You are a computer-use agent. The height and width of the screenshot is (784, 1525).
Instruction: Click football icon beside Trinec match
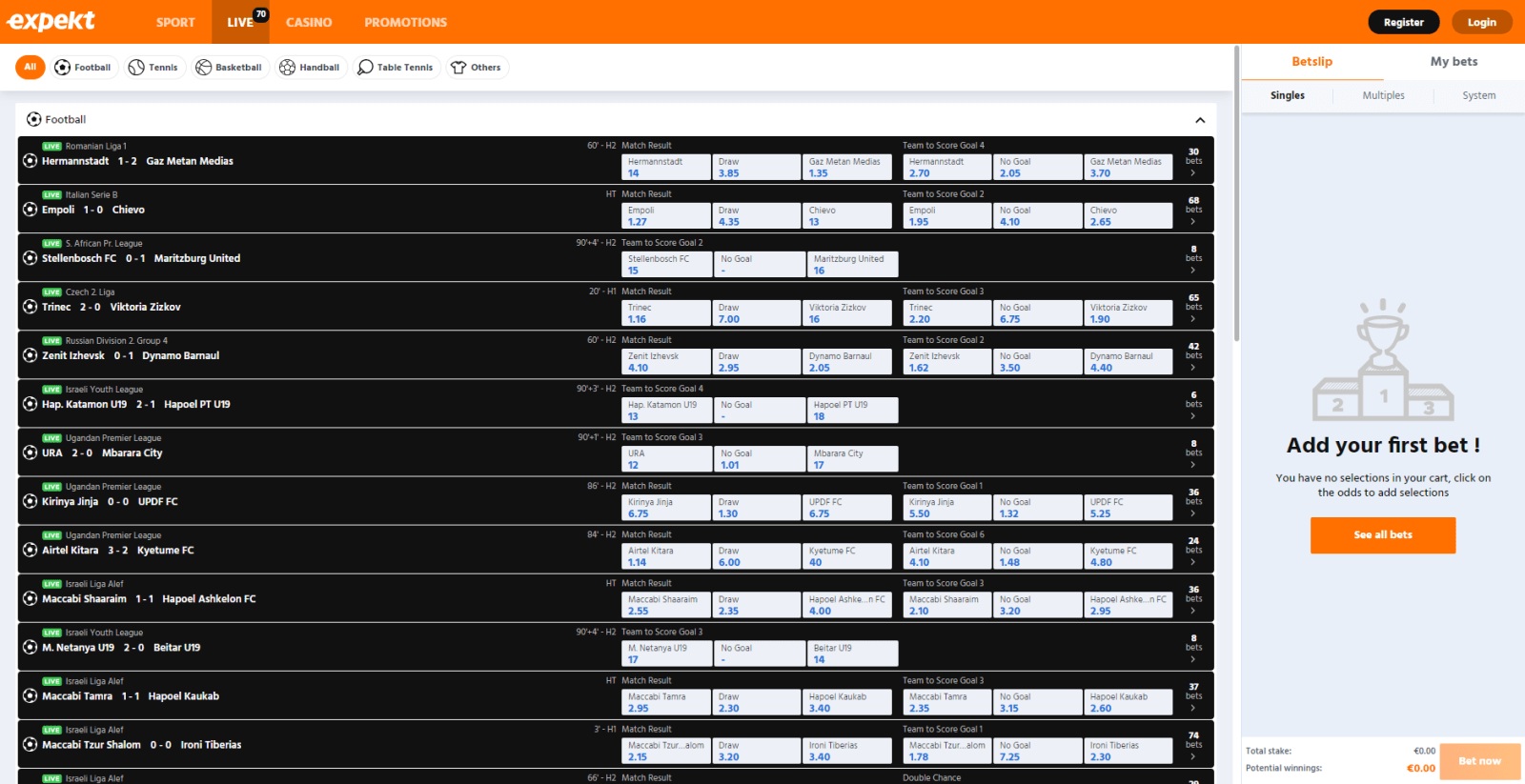click(30, 307)
